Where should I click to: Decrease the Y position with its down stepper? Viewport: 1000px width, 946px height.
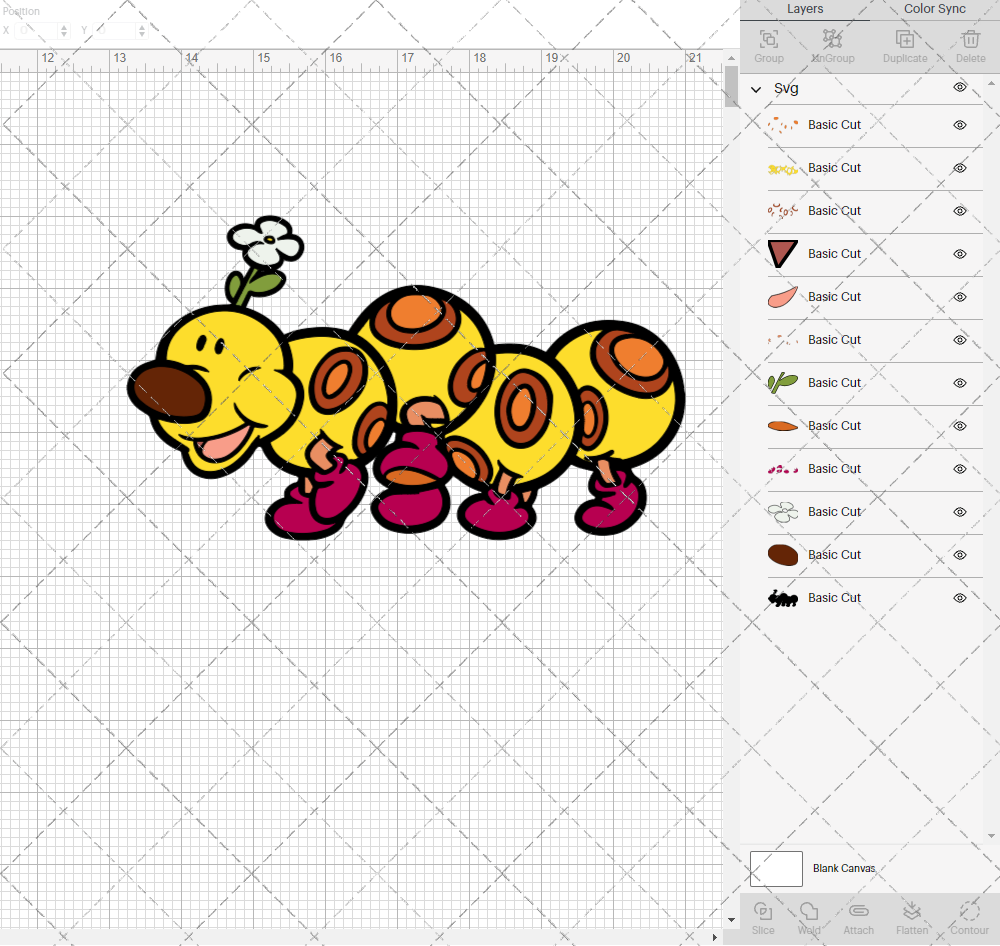141,34
